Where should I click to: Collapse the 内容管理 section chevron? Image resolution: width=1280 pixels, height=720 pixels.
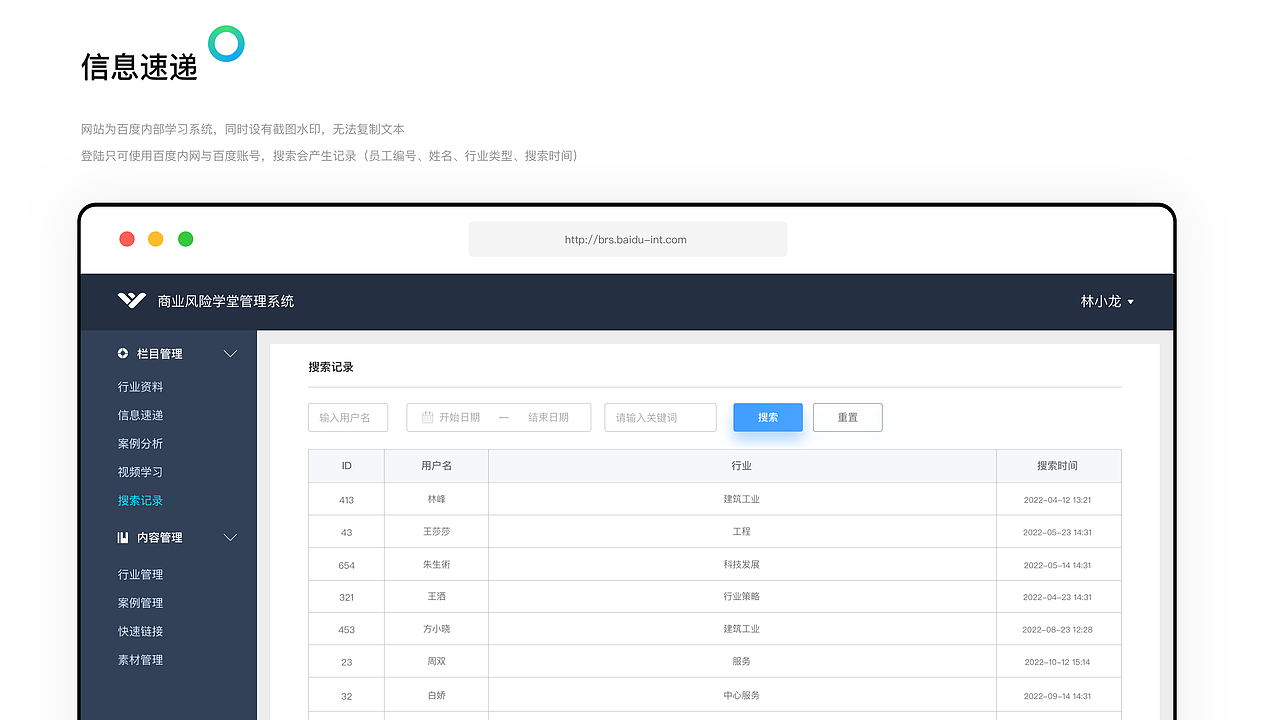pyautogui.click(x=230, y=537)
